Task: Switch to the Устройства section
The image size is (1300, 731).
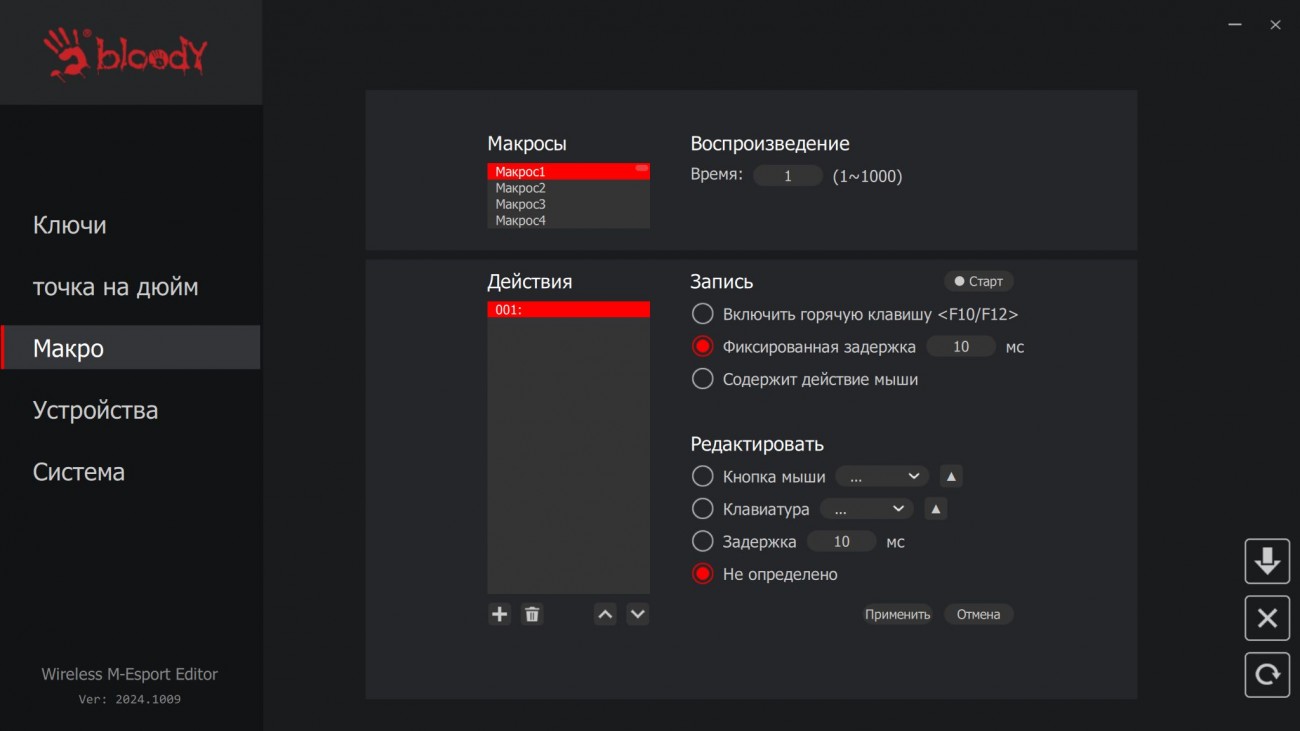Action: 95,410
